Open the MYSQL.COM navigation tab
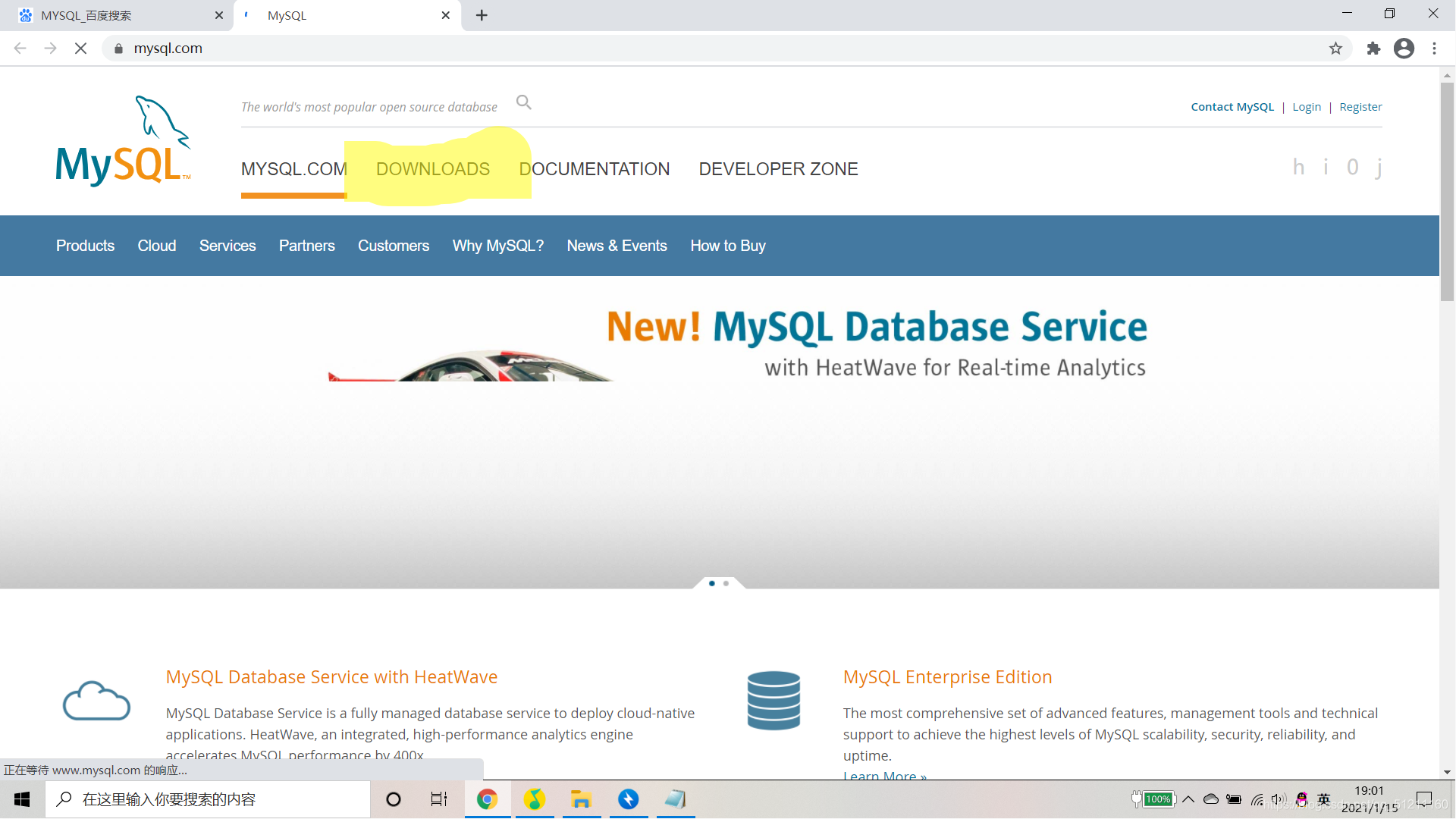The image size is (1456, 819). tap(293, 169)
